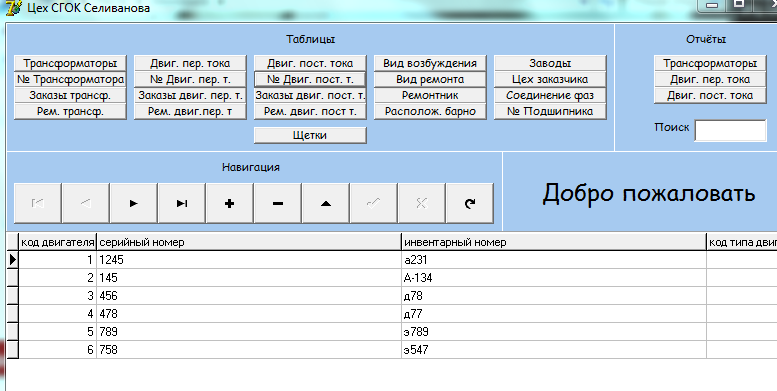Select serial number cell 1245
Image resolution: width=777 pixels, height=391 pixels.
(x=249, y=260)
